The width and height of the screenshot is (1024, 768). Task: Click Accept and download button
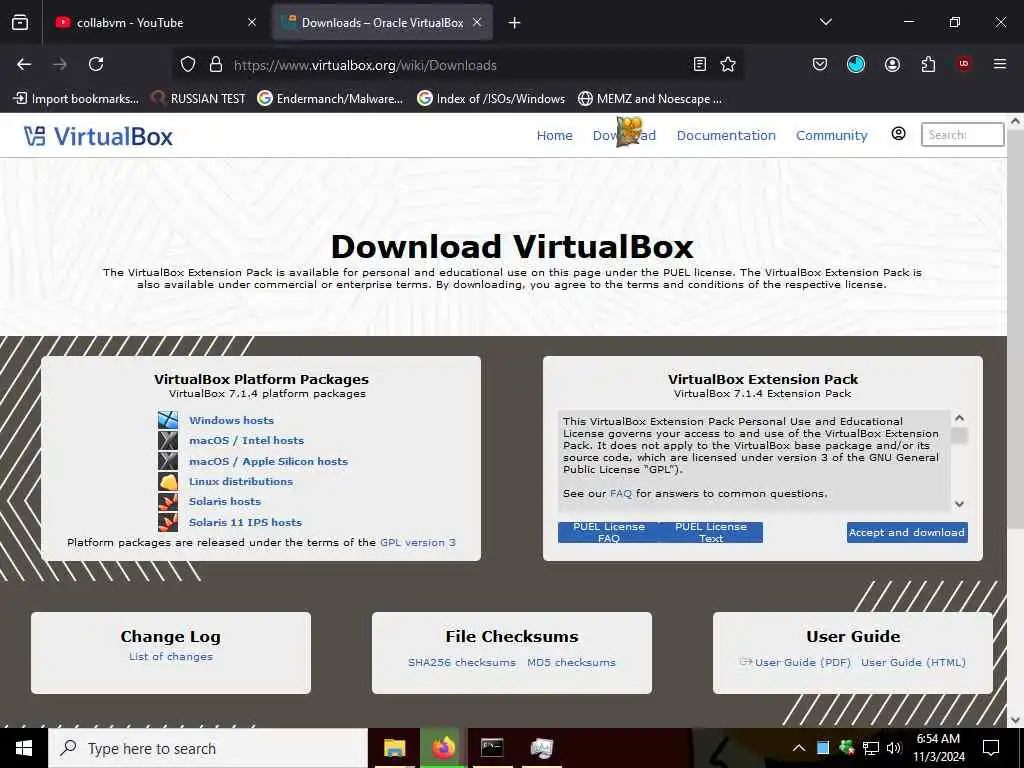[x=907, y=532]
